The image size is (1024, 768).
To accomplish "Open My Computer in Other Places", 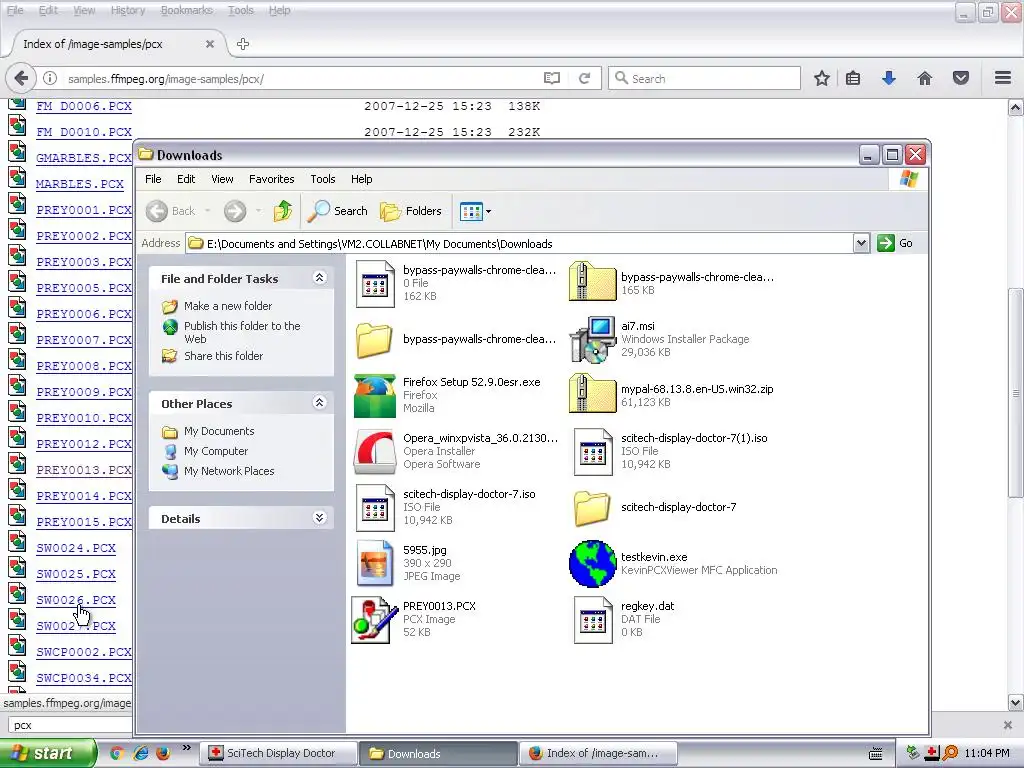I will 216,451.
